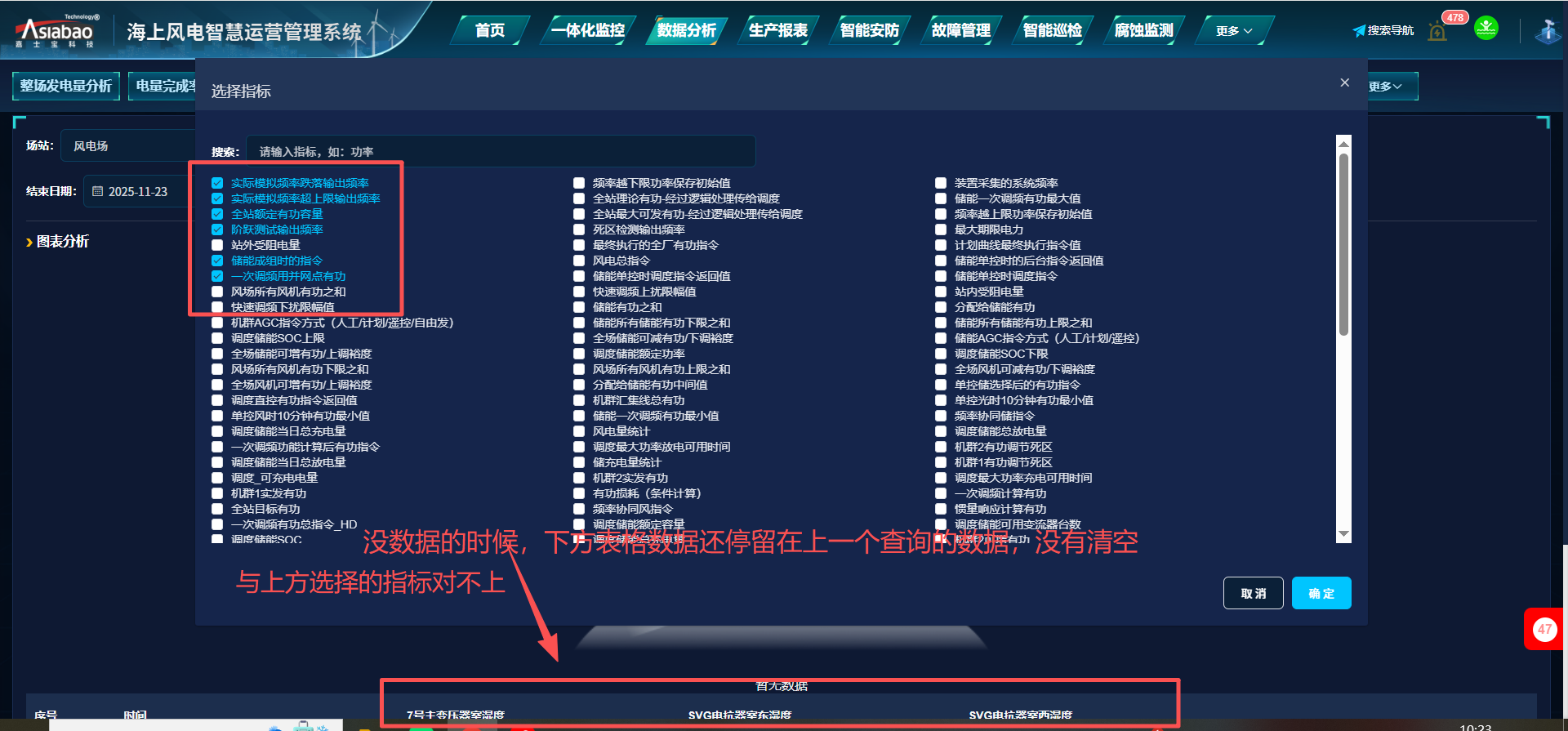The height and width of the screenshot is (731, 1568).
Task: Click the 确定 button
Action: pyautogui.click(x=1321, y=593)
